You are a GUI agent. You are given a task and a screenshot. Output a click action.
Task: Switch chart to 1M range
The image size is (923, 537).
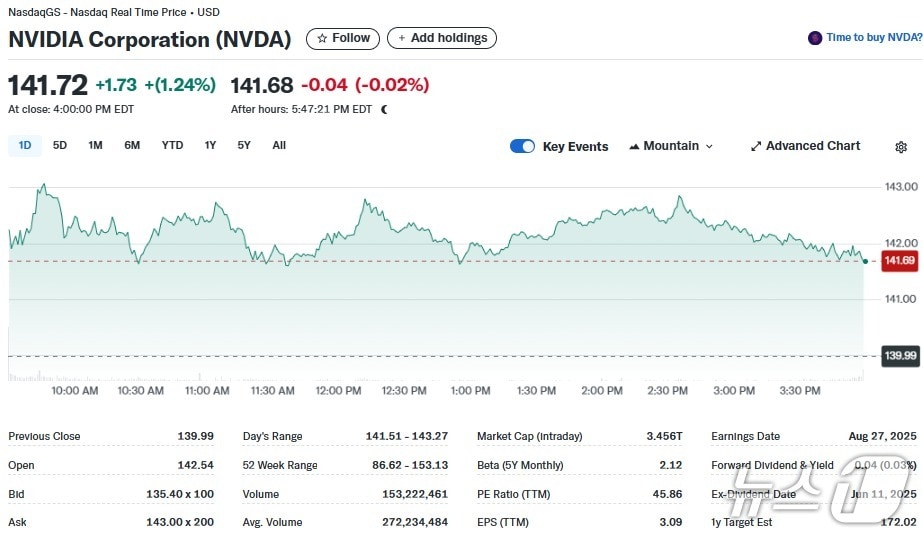coord(95,146)
